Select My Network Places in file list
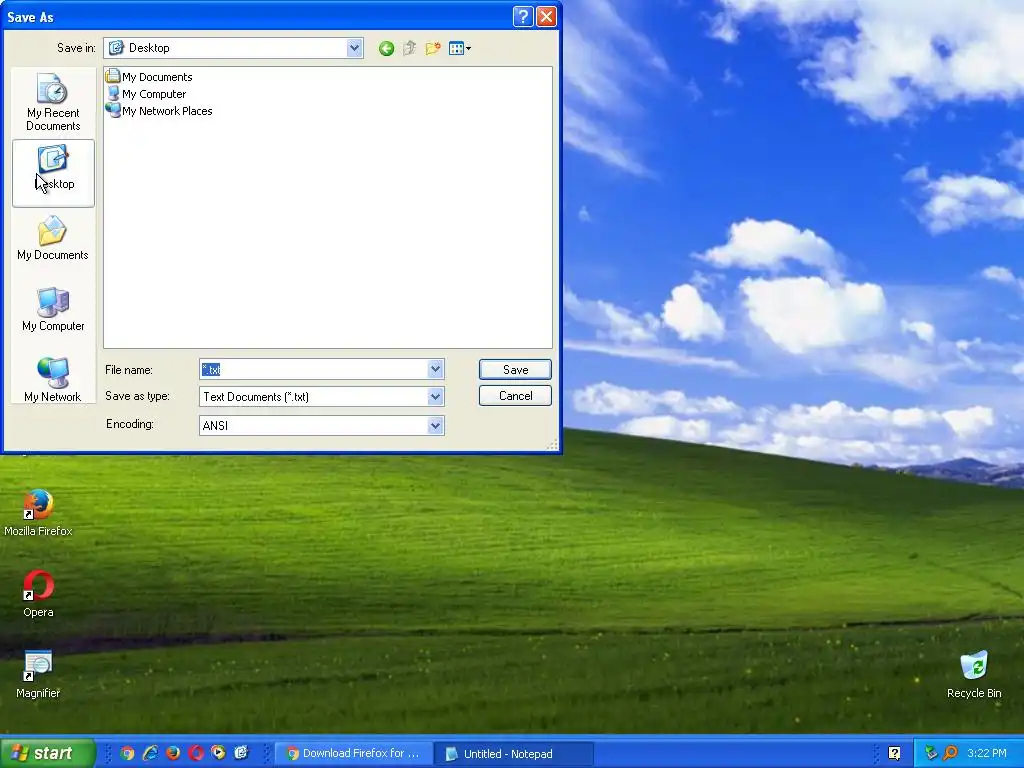Image resolution: width=1024 pixels, height=768 pixels. [x=159, y=111]
